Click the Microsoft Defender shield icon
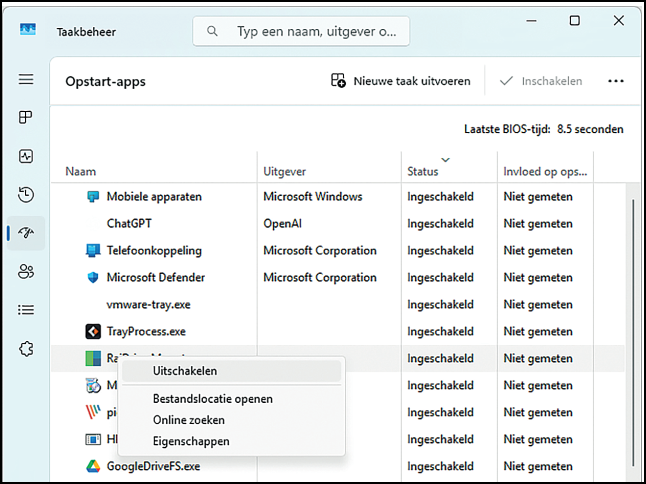This screenshot has height=484, width=646. coord(92,278)
